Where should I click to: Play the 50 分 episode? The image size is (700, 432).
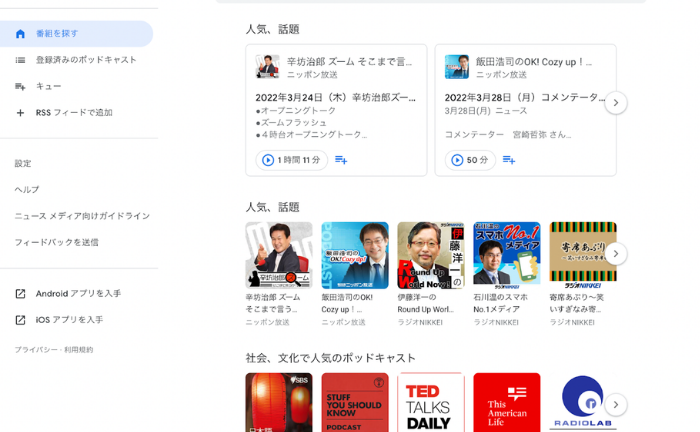pyautogui.click(x=471, y=160)
